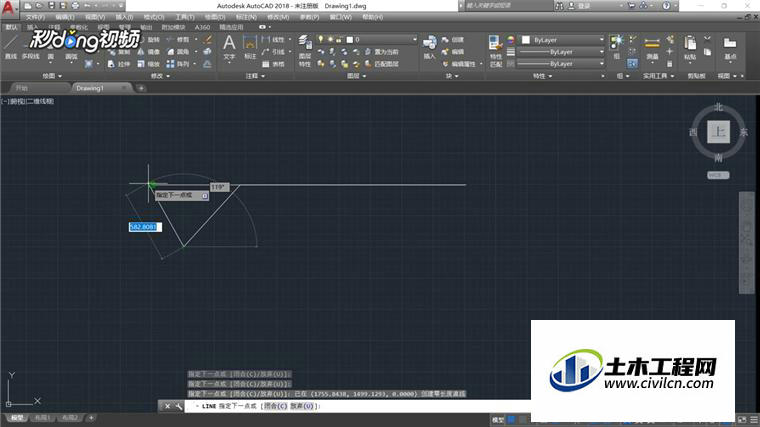Open Layer Properties (图层特性) manager
This screenshot has width=760, height=427.
(x=305, y=51)
